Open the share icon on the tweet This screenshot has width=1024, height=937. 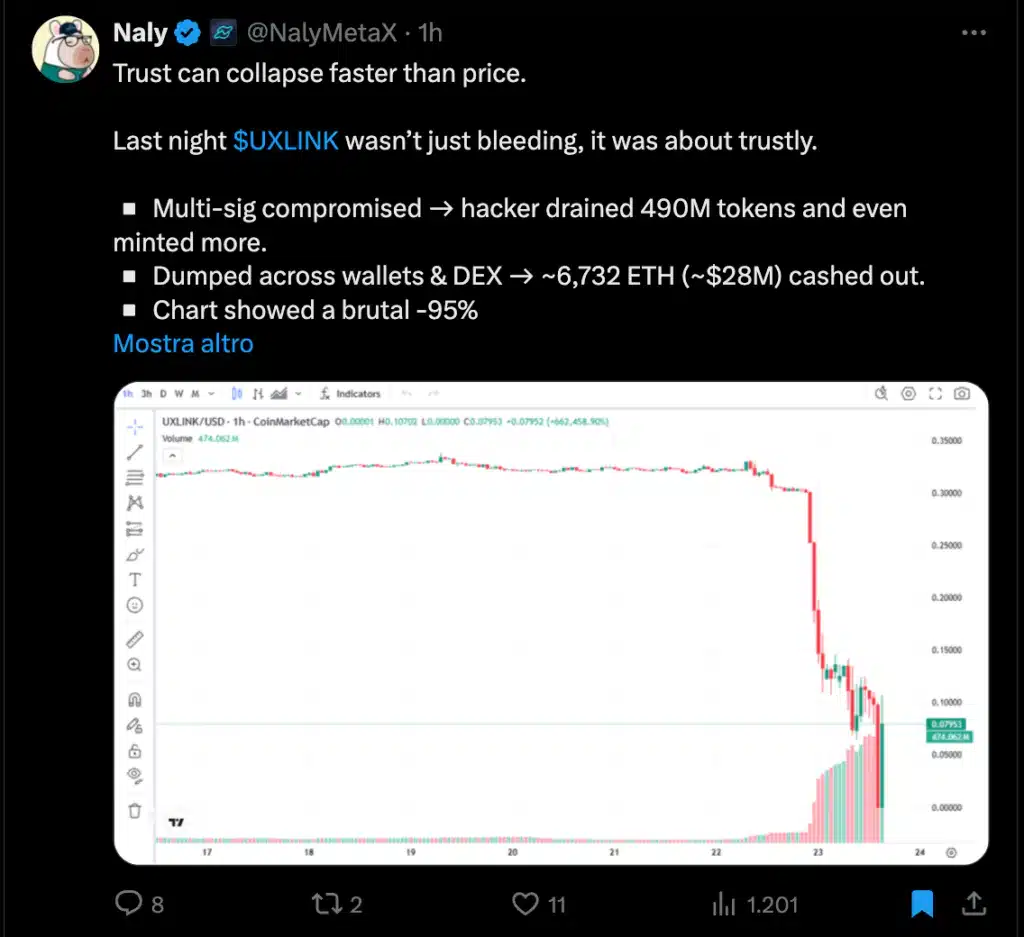coord(972,905)
